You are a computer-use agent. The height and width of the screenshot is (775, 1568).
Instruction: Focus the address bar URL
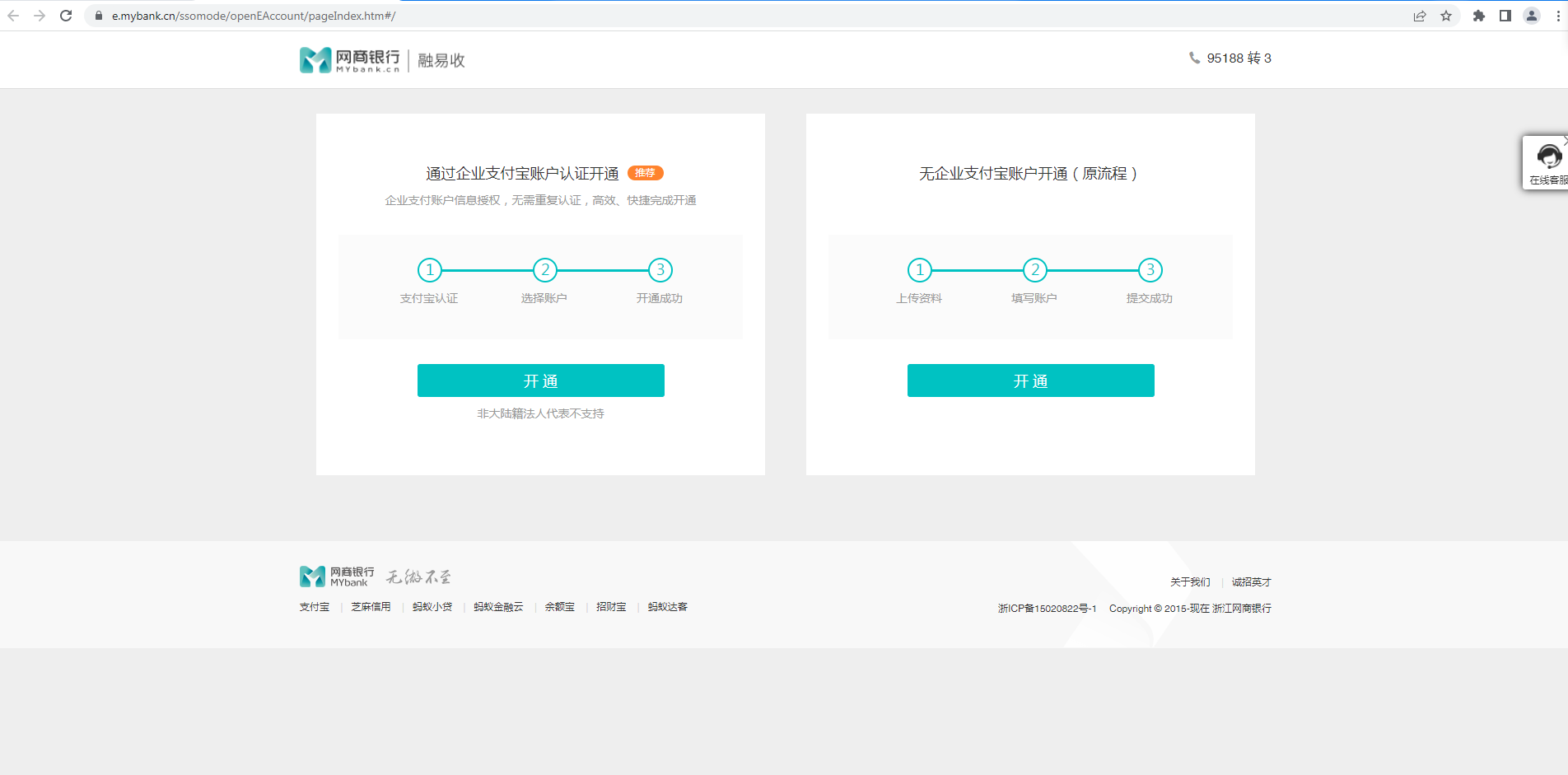(254, 16)
